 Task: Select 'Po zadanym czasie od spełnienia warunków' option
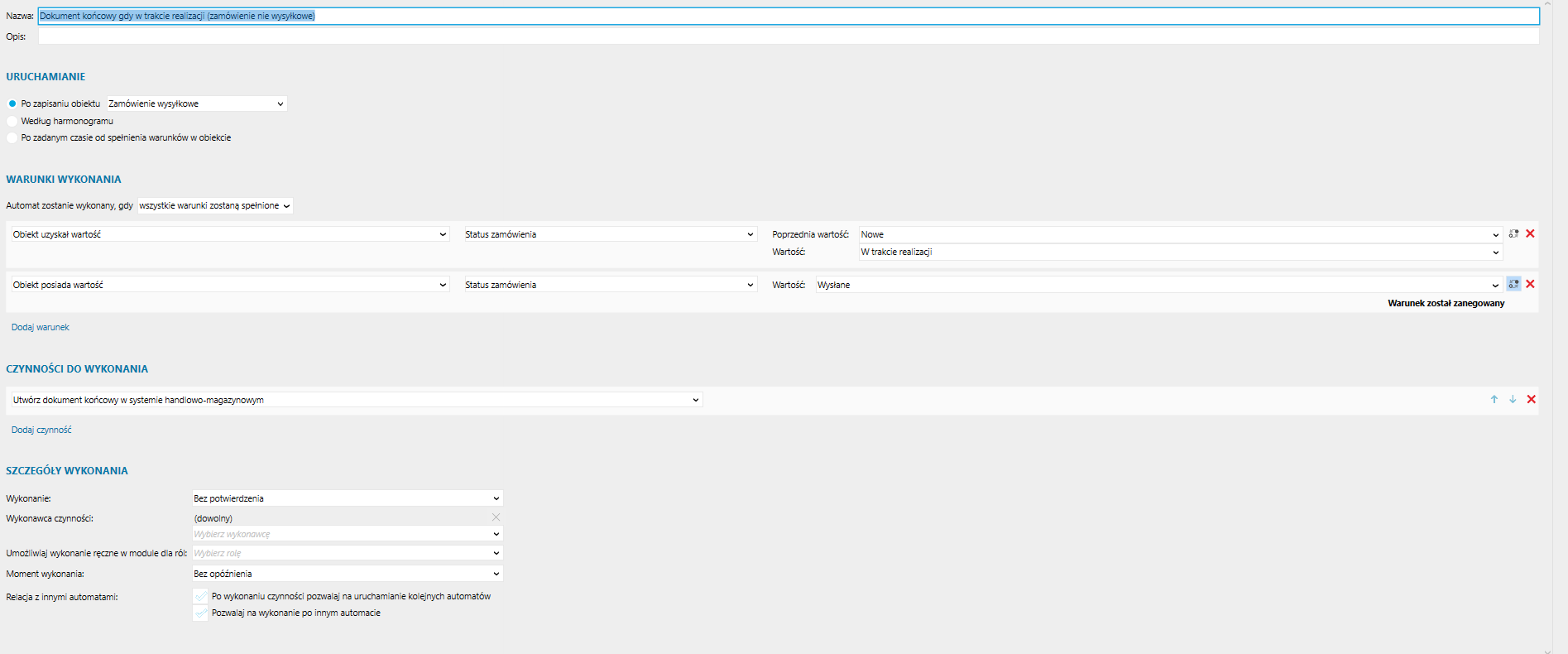point(12,138)
